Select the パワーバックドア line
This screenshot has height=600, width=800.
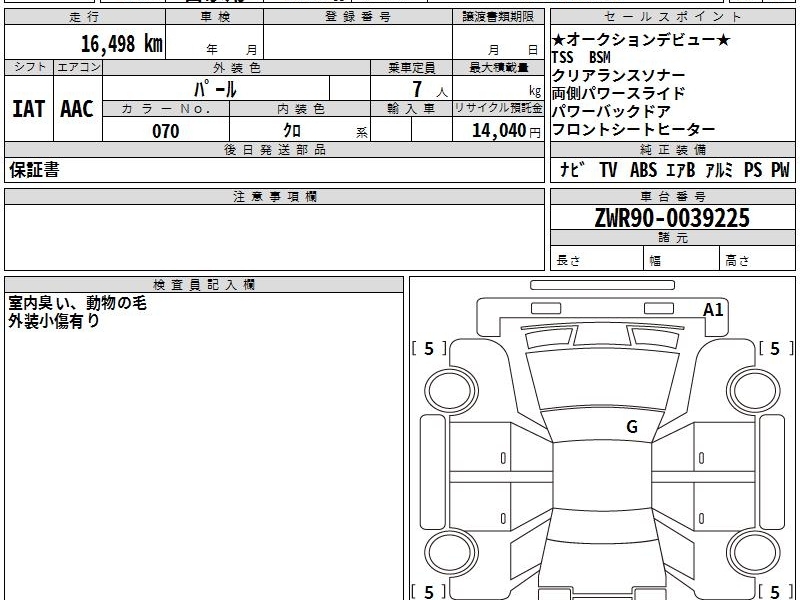pyautogui.click(x=611, y=111)
